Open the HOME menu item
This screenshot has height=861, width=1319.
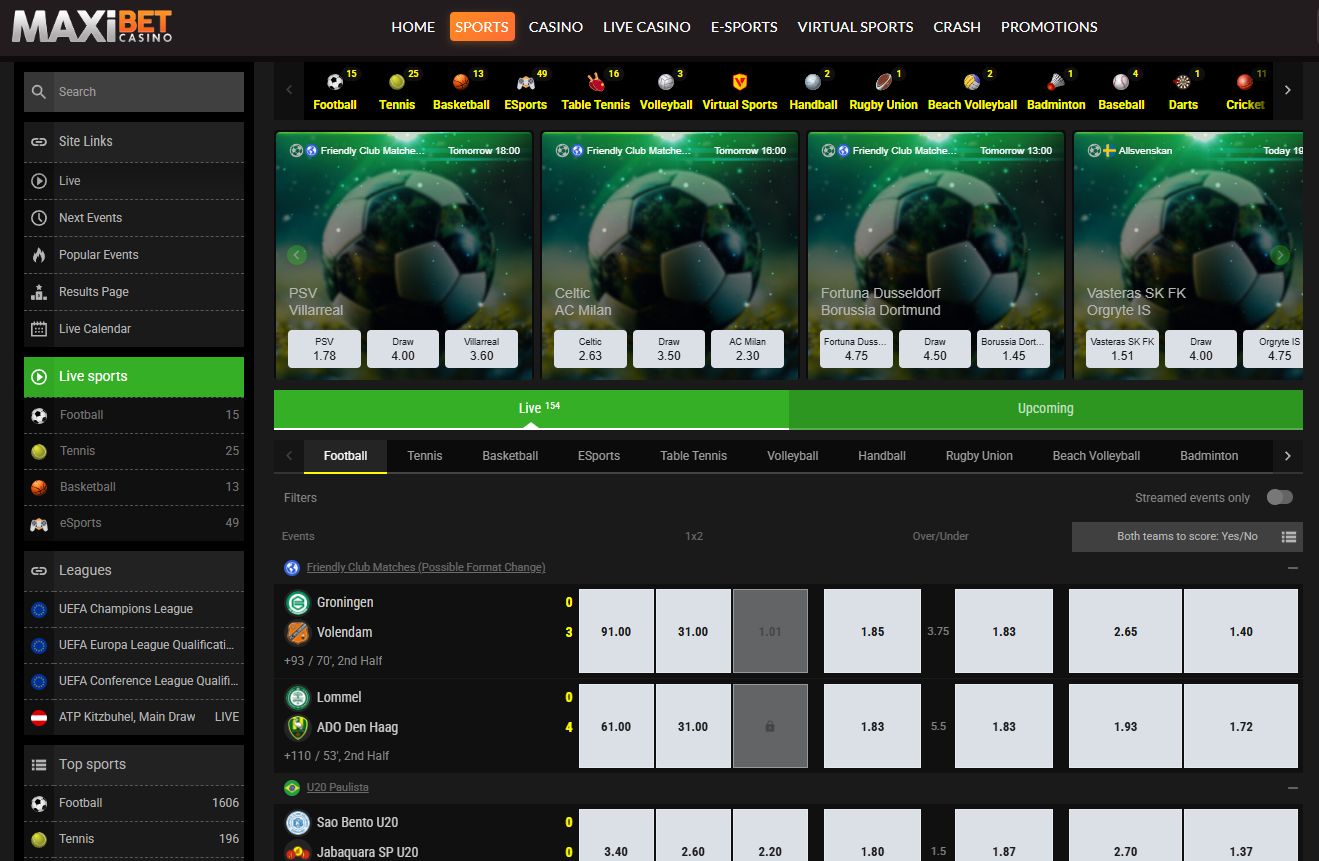413,27
